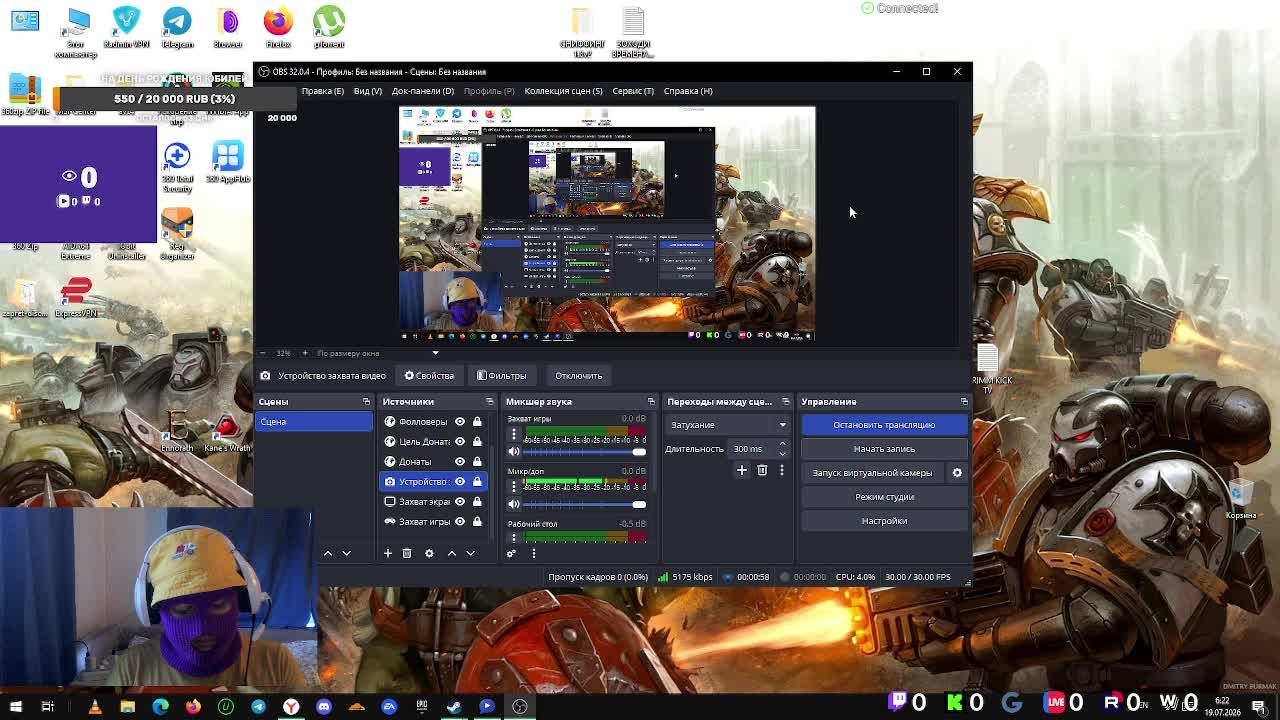Pop out the Микшер звука dock
This screenshot has height=720, width=1280.
click(651, 402)
